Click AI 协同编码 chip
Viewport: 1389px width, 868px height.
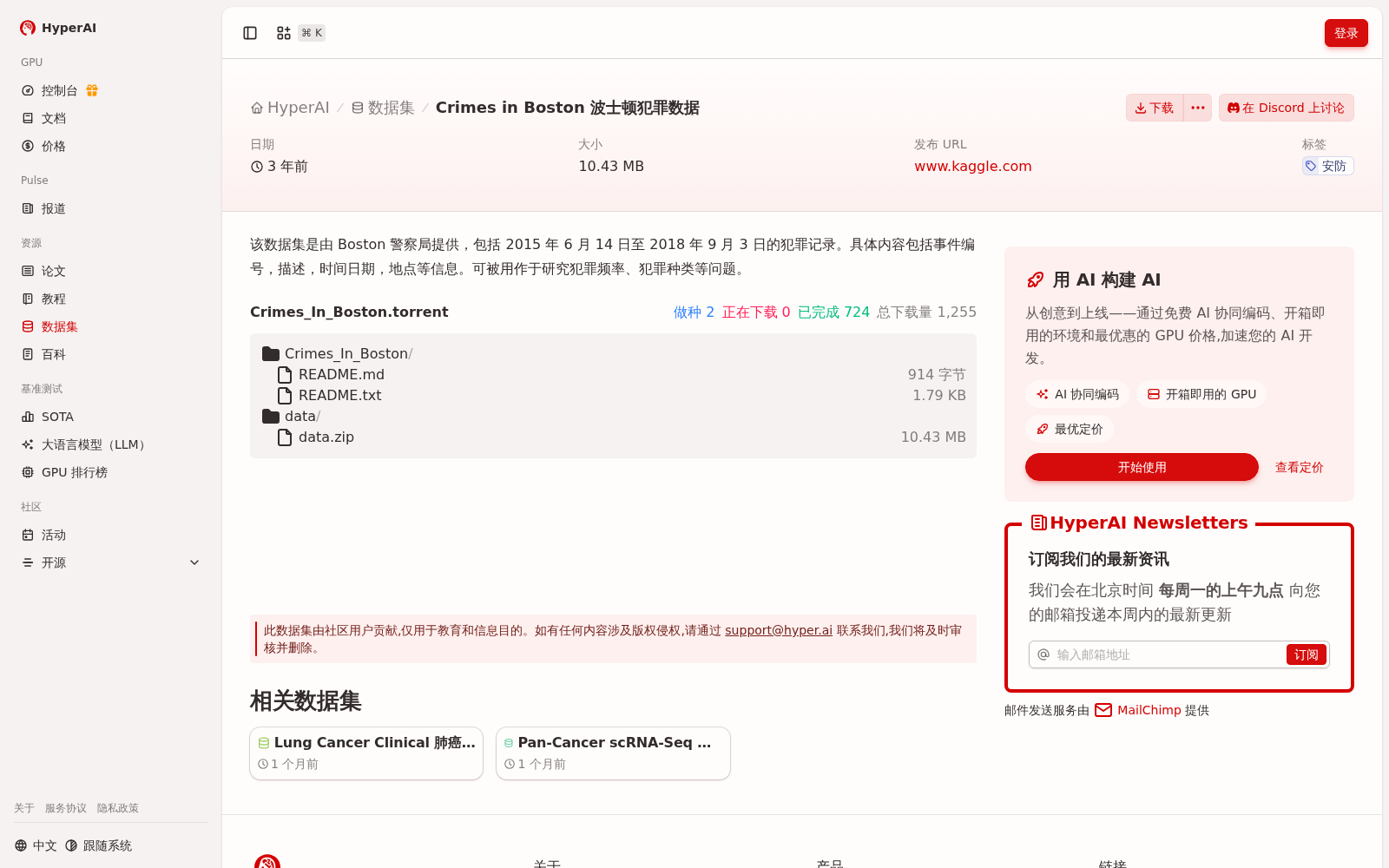1076,394
